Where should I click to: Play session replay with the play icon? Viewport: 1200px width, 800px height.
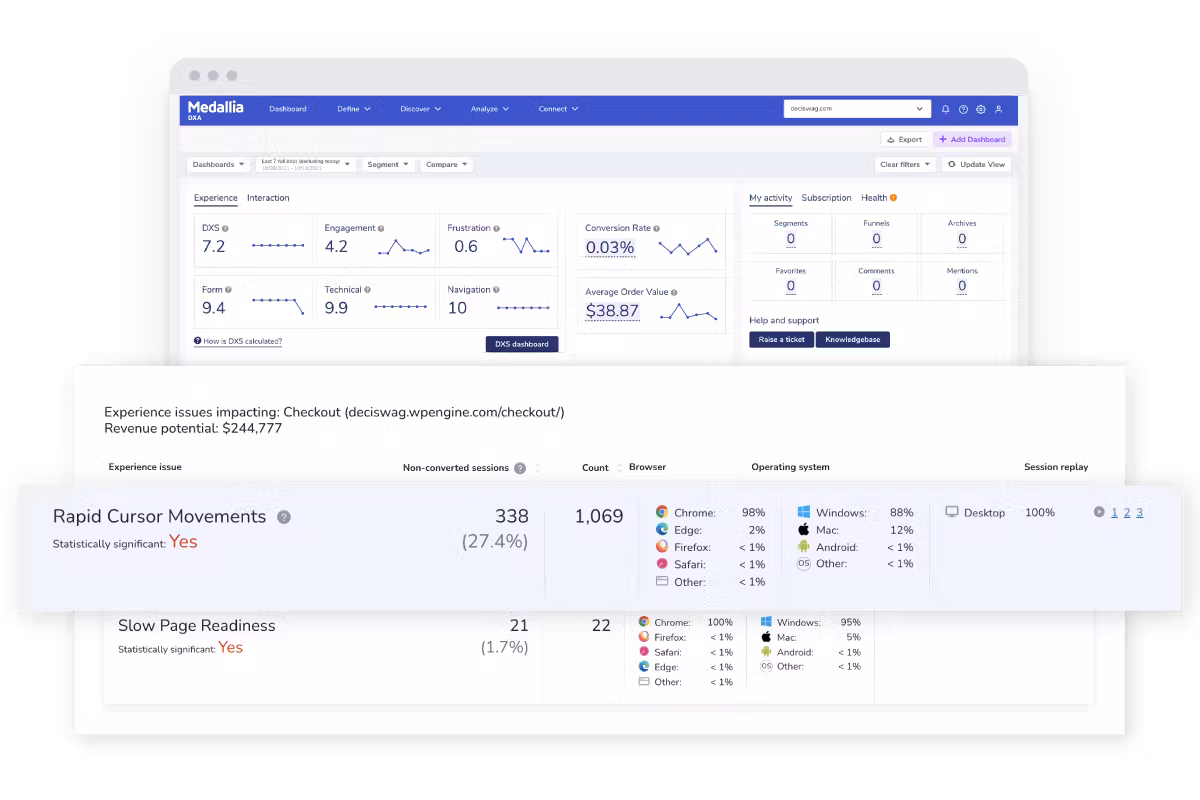[x=1099, y=512]
